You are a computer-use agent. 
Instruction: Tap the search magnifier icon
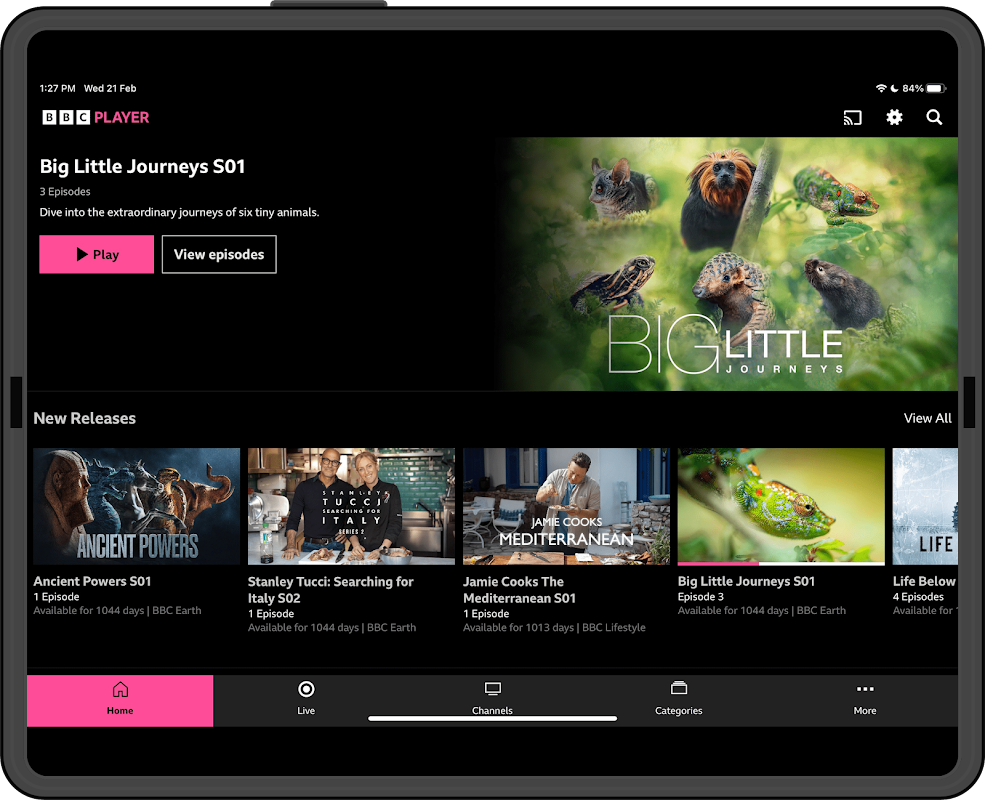(934, 117)
